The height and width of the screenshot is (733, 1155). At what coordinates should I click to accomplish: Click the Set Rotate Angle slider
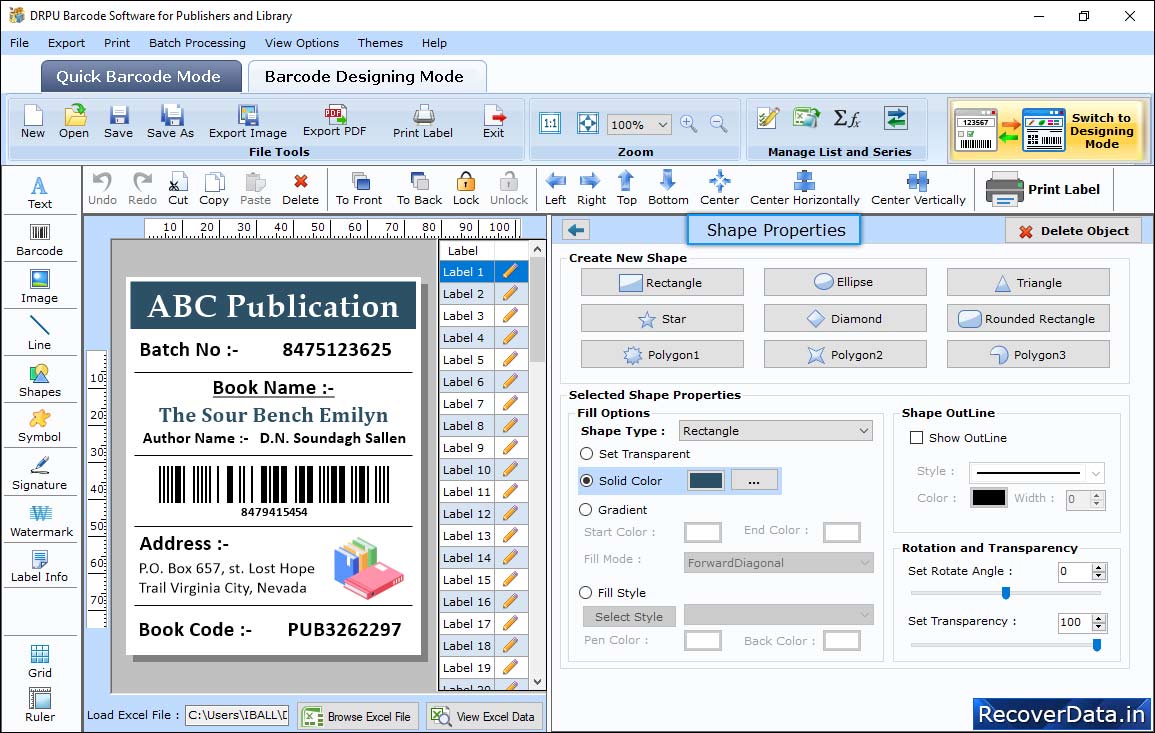point(1005,592)
